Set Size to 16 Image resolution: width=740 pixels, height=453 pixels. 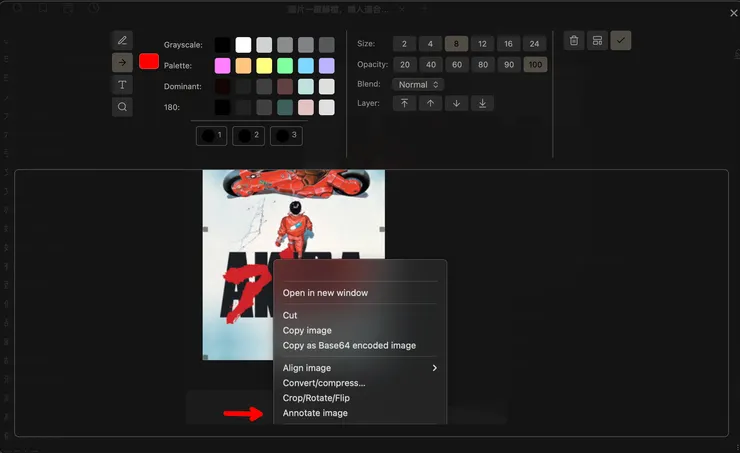pyautogui.click(x=508, y=44)
